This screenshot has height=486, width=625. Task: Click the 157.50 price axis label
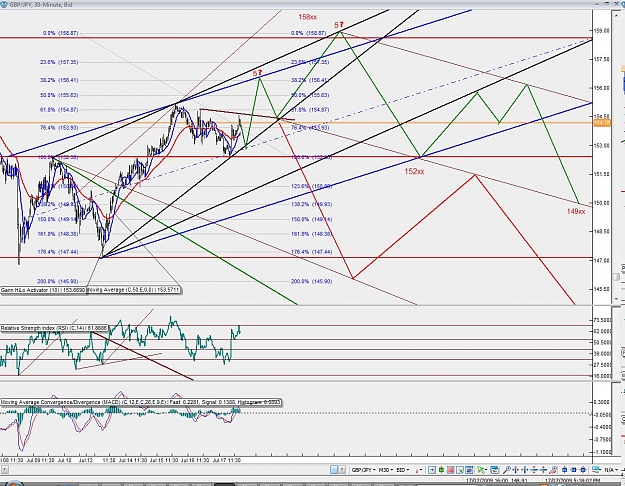(601, 59)
